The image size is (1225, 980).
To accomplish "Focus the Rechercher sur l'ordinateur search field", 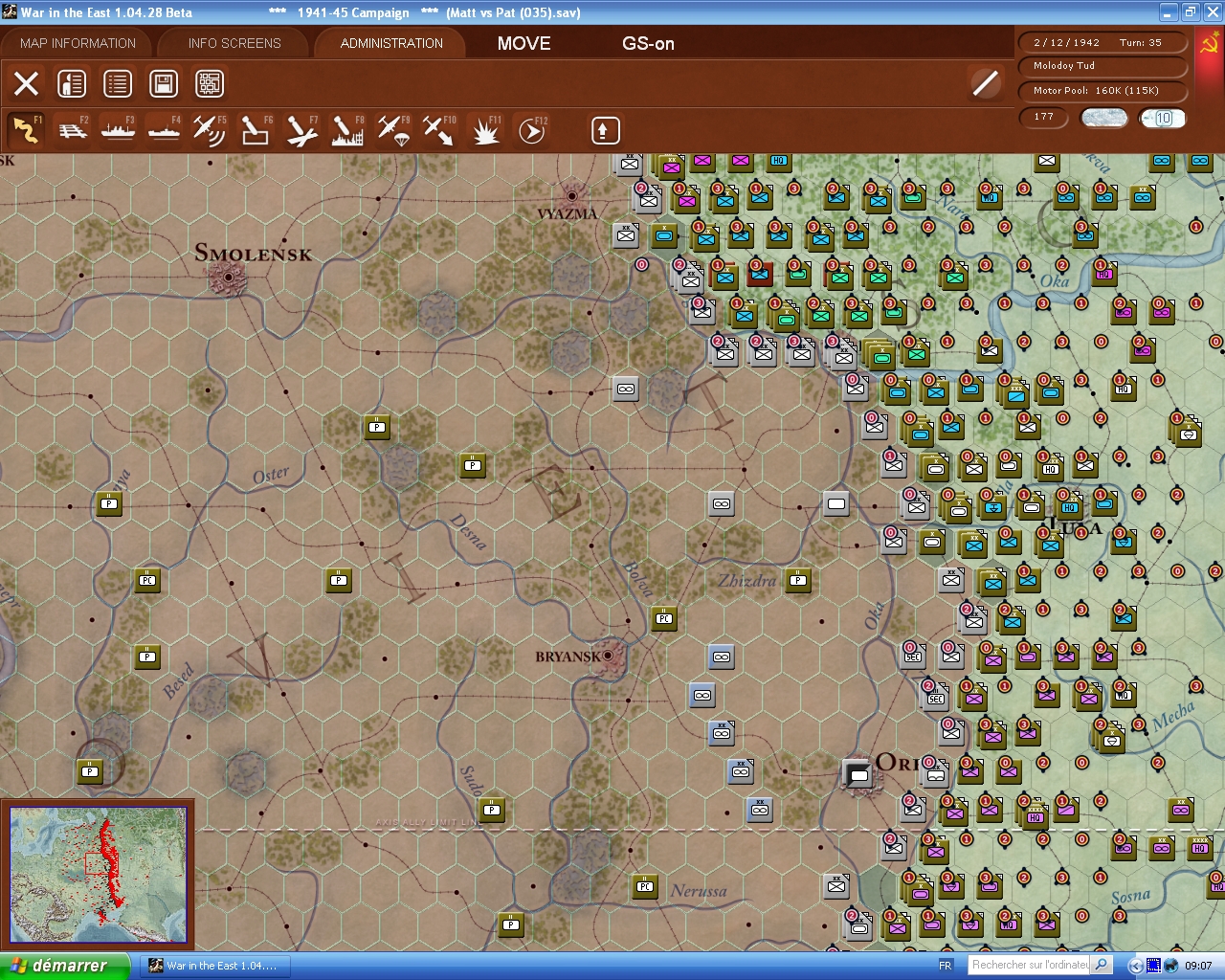I will pyautogui.click(x=1030, y=965).
